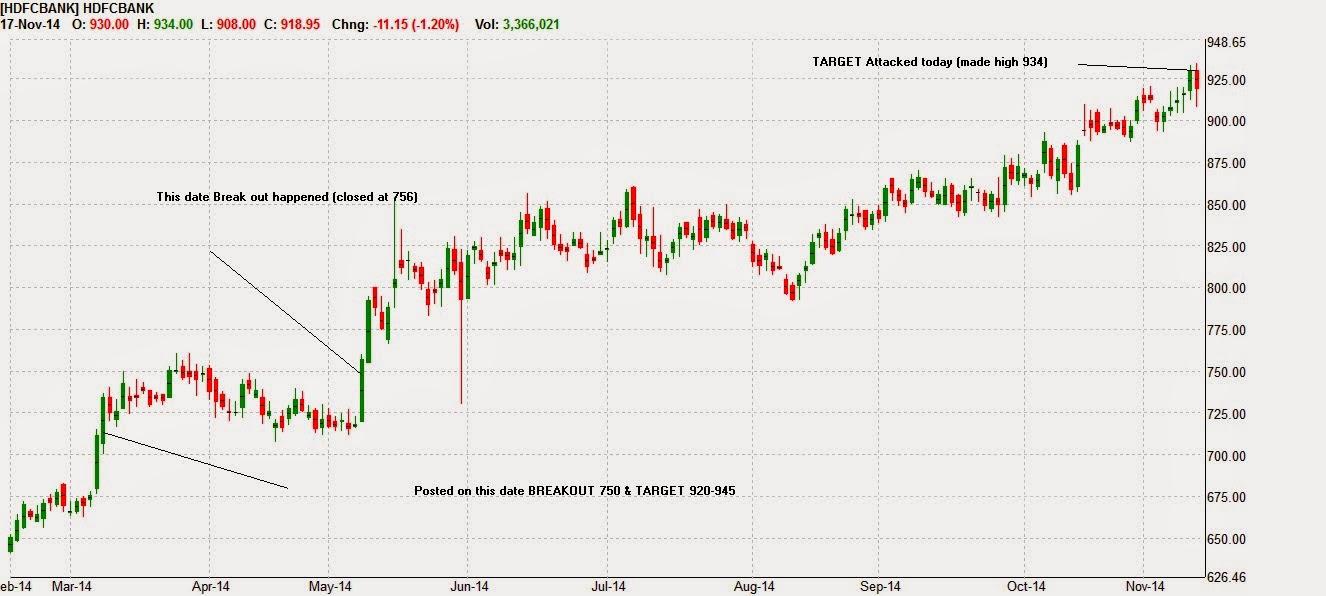Click the May-14 date axis label
The height and width of the screenshot is (596, 1326).
(x=332, y=587)
